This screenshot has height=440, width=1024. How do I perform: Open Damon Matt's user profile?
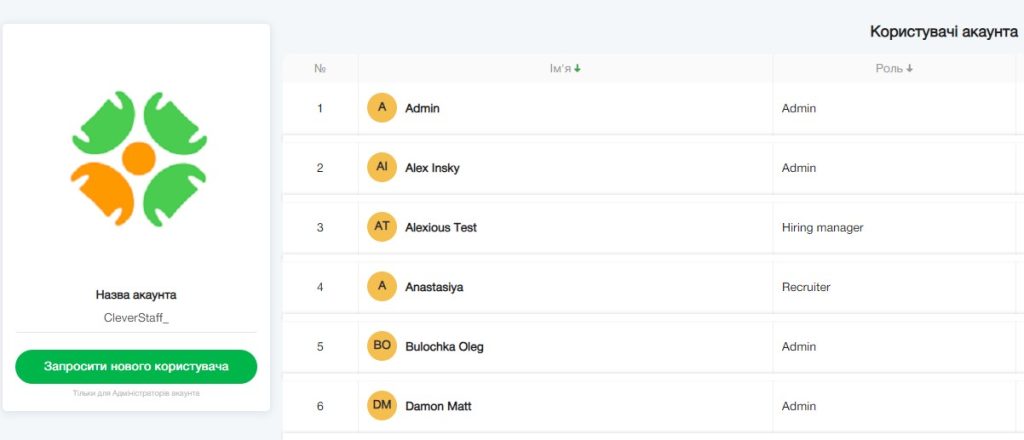click(438, 407)
